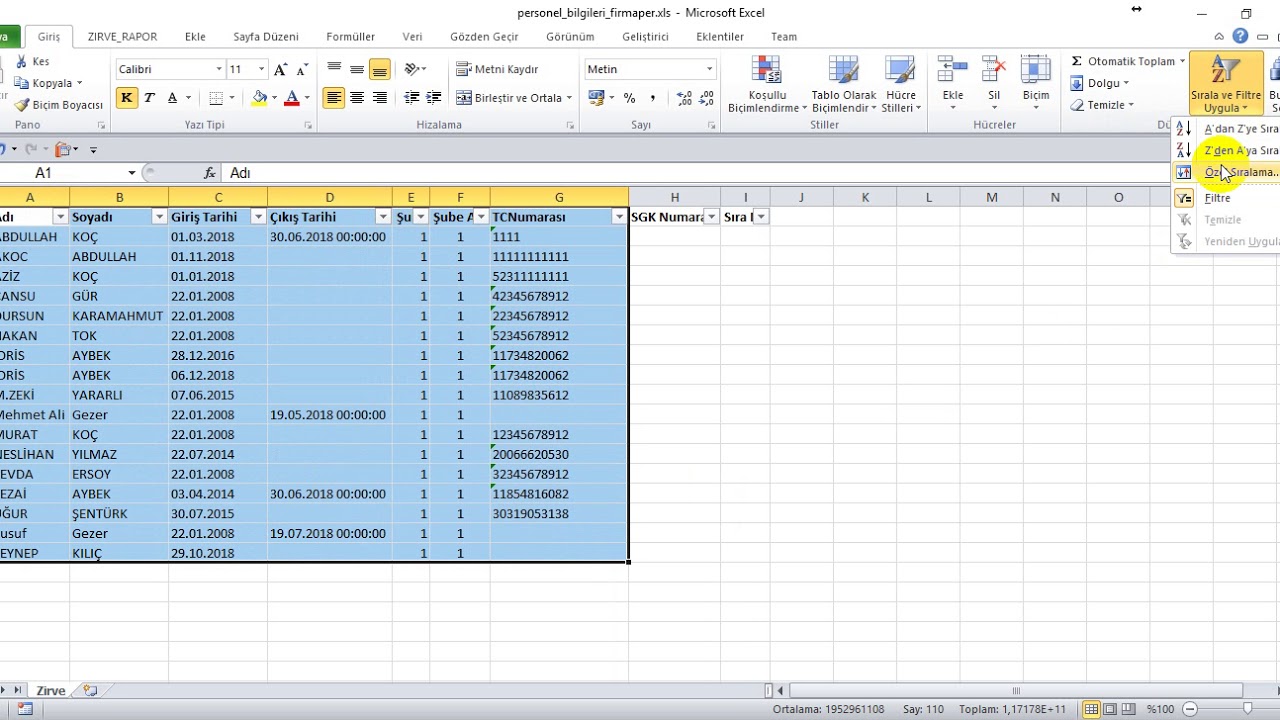This screenshot has width=1280, height=720.
Task: Increase indent in Hizalama group
Action: coord(434,98)
